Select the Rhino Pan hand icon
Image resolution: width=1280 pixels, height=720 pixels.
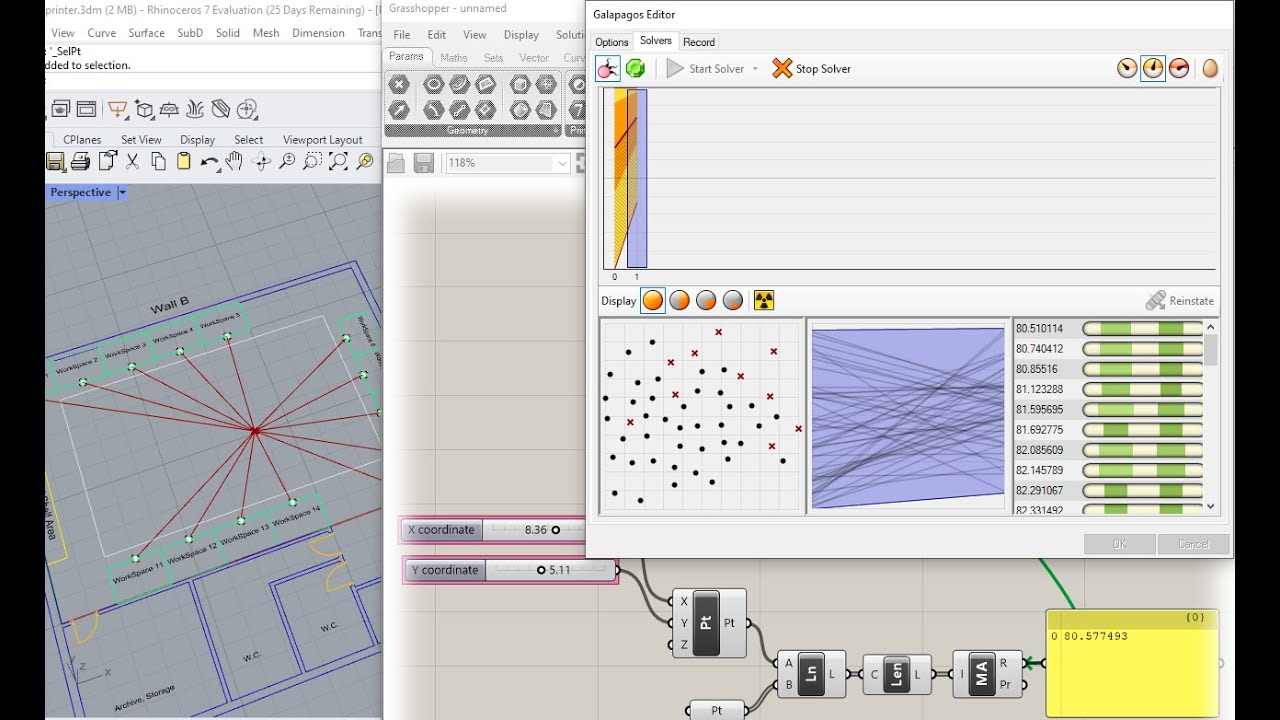coord(235,161)
